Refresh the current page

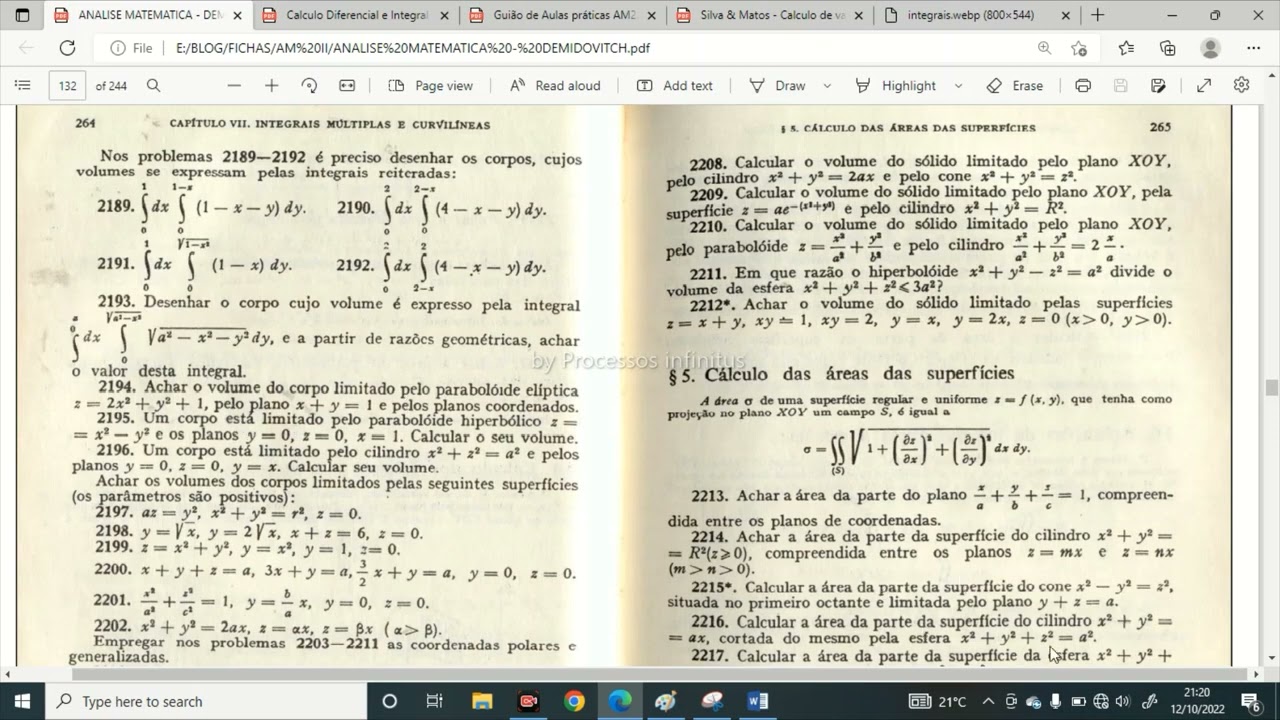[x=67, y=48]
